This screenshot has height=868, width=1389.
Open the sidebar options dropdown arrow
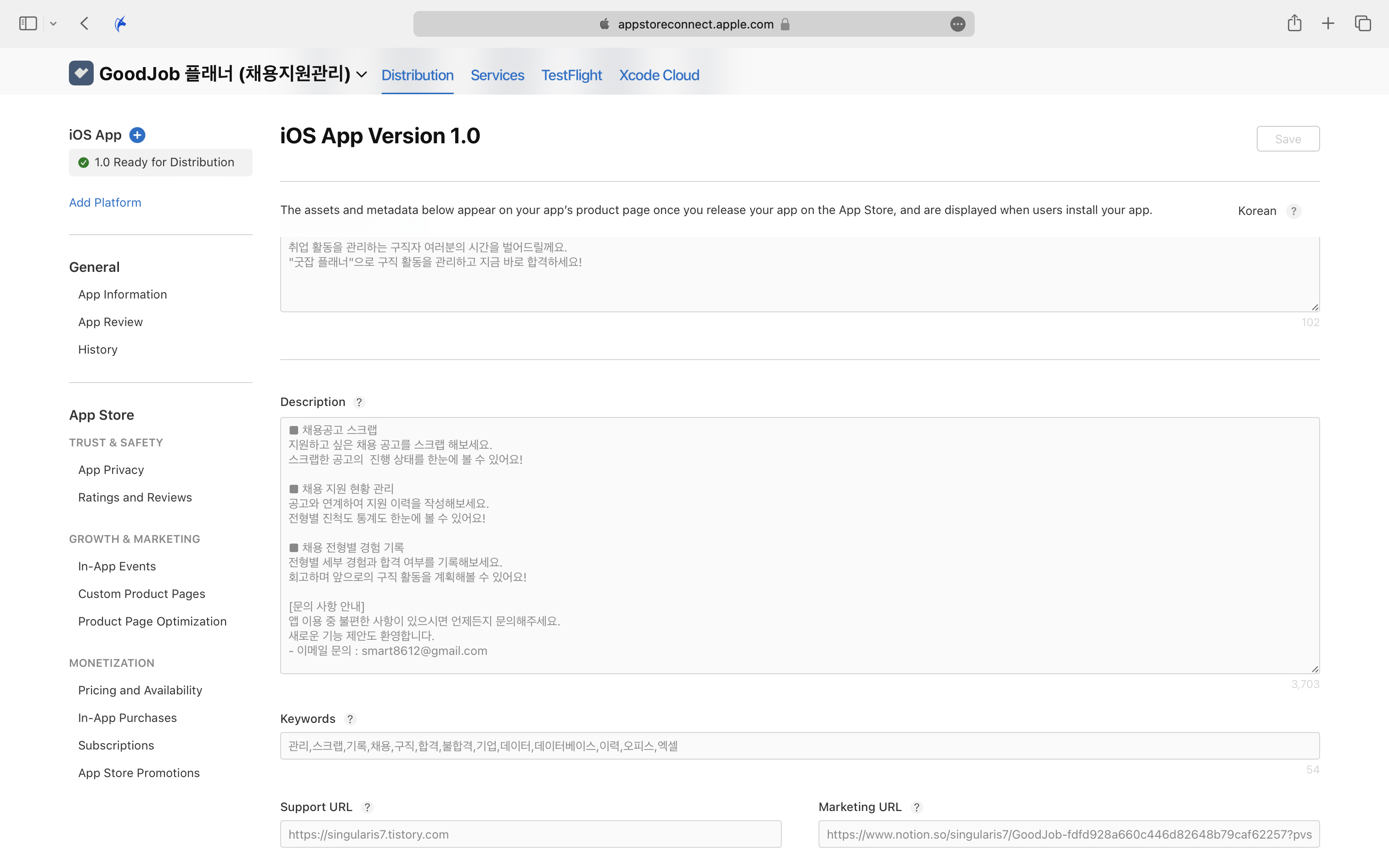click(x=53, y=23)
